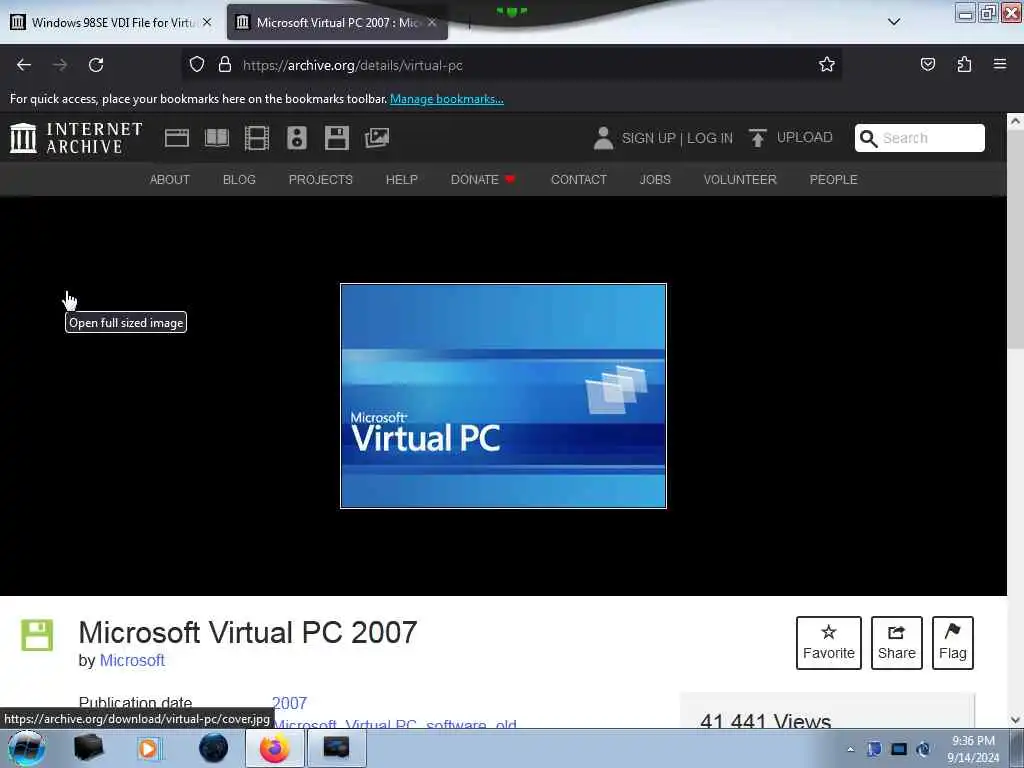1024x768 pixels.
Task: Click the taskbar clock showing 9:36 PM
Action: [x=973, y=749]
